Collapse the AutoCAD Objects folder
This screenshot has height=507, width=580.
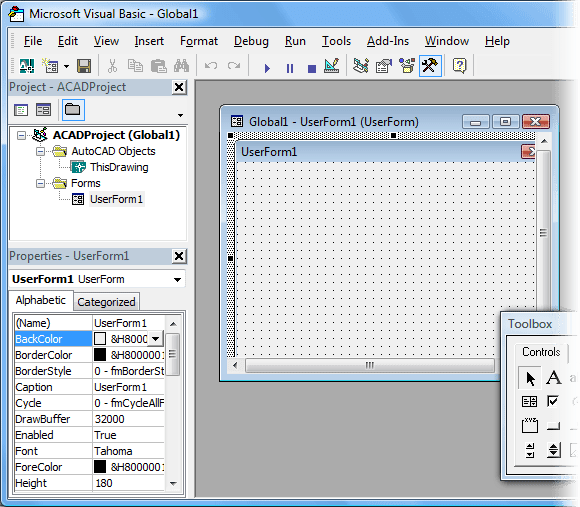point(40,151)
